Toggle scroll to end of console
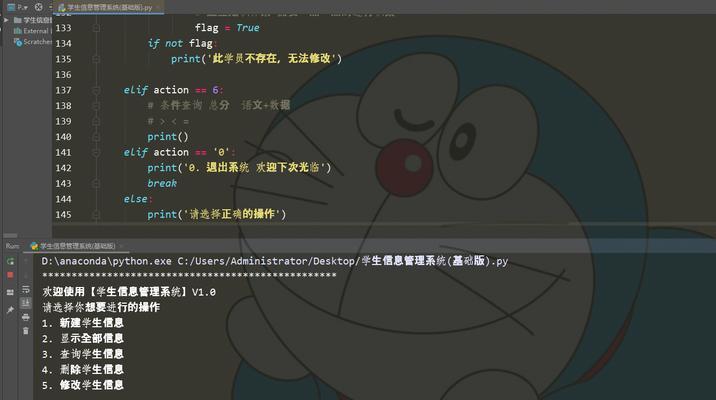716x400 pixels. pyautogui.click(x=26, y=303)
